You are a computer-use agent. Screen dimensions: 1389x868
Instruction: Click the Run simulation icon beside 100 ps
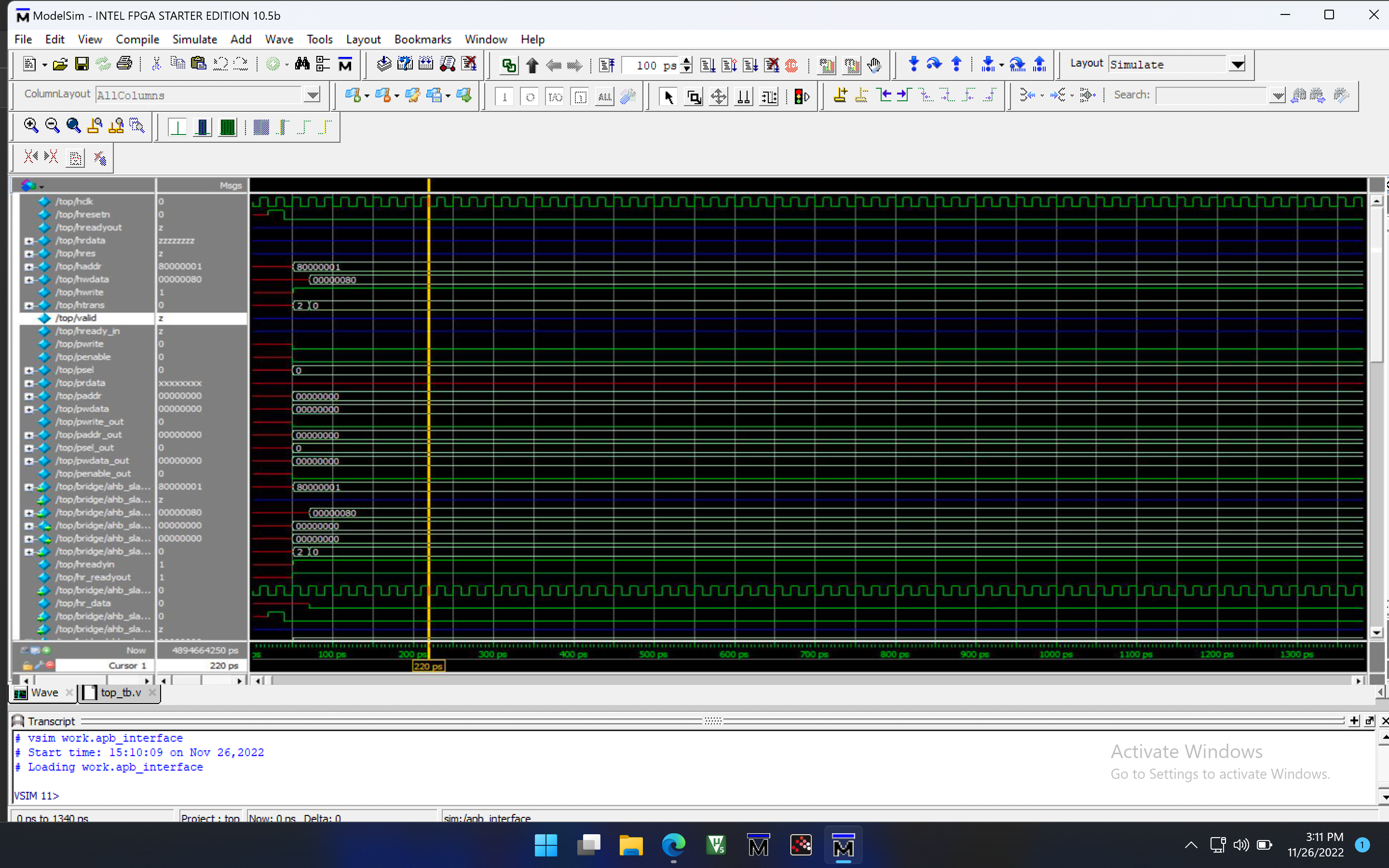(x=708, y=66)
